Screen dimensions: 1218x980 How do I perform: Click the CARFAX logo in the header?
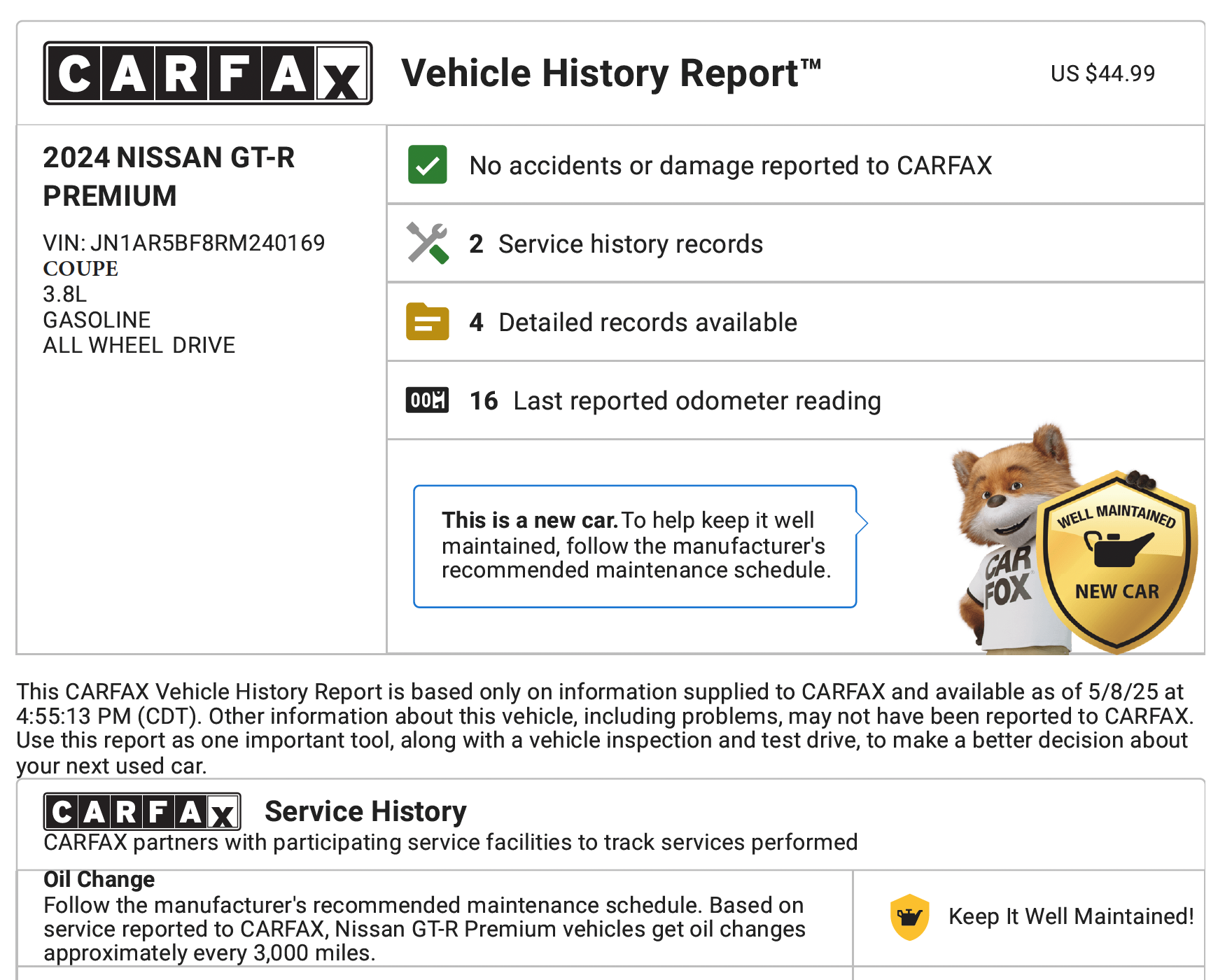tap(207, 73)
